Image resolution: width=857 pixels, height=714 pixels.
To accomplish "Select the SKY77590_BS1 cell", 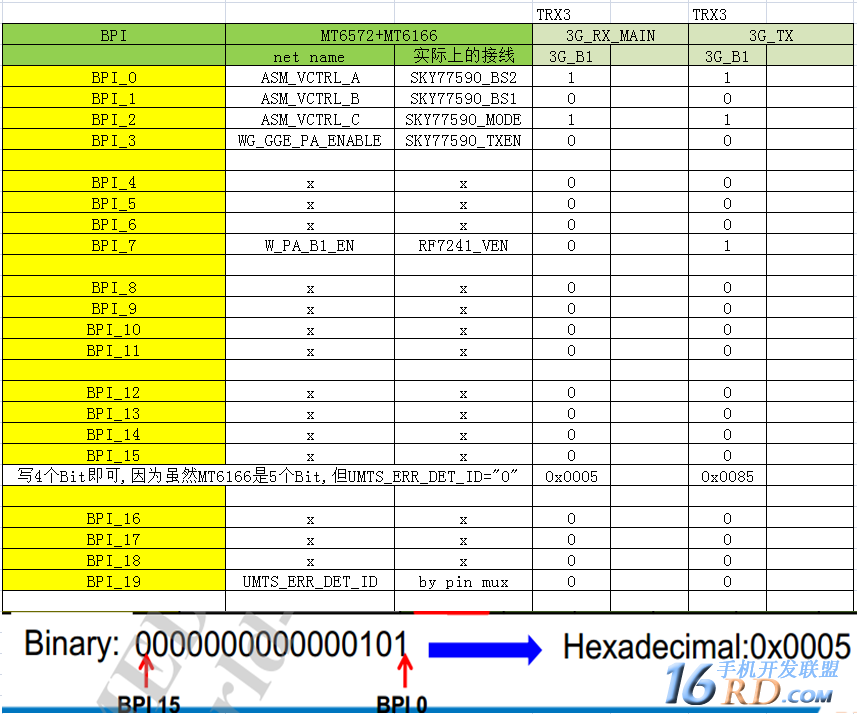I will pos(463,98).
